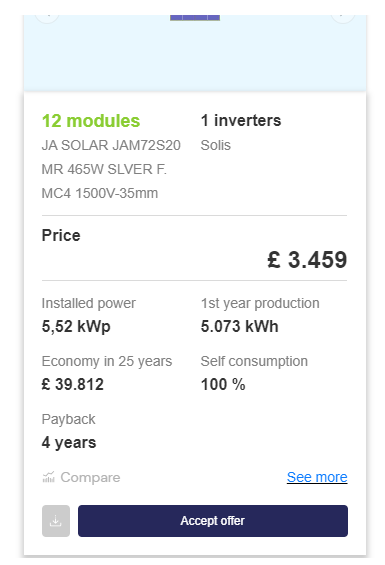Click the JA SOLAR JAM72S20 module description
This screenshot has width=385, height=565.
tap(111, 169)
